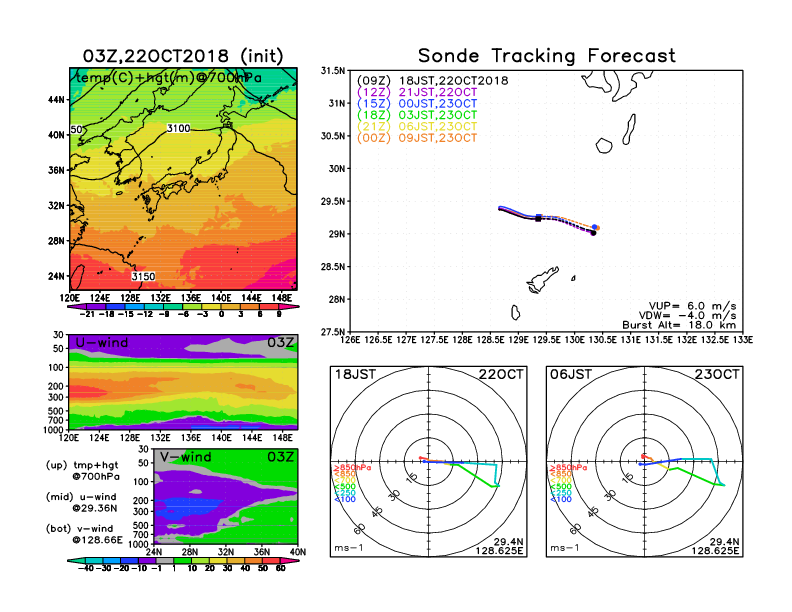
Task: Click the 'Sonde Tracking Forecast' title
Action: (x=547, y=56)
